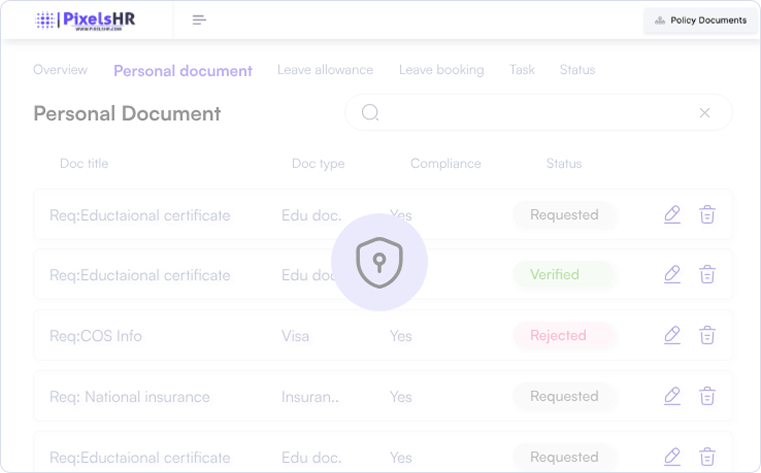Delete the National insurance document
Viewport: 761px width, 473px height.
[707, 396]
